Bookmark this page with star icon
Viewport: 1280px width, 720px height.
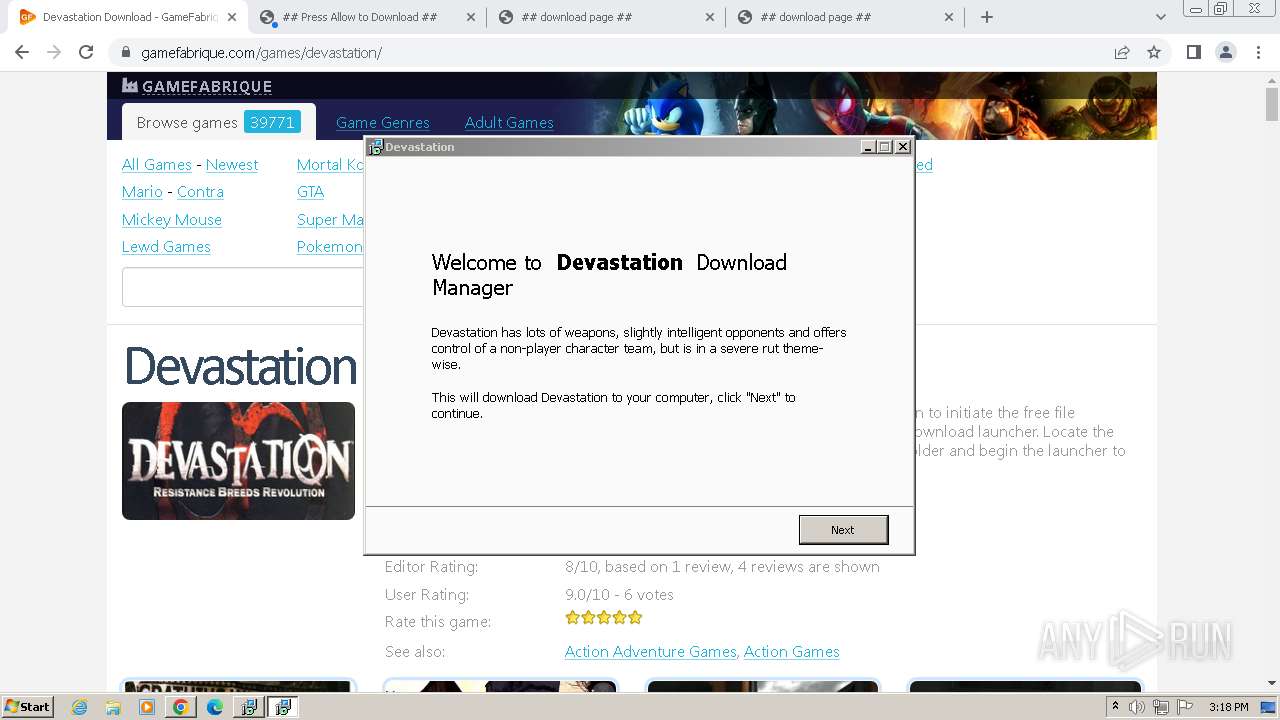tap(1154, 53)
